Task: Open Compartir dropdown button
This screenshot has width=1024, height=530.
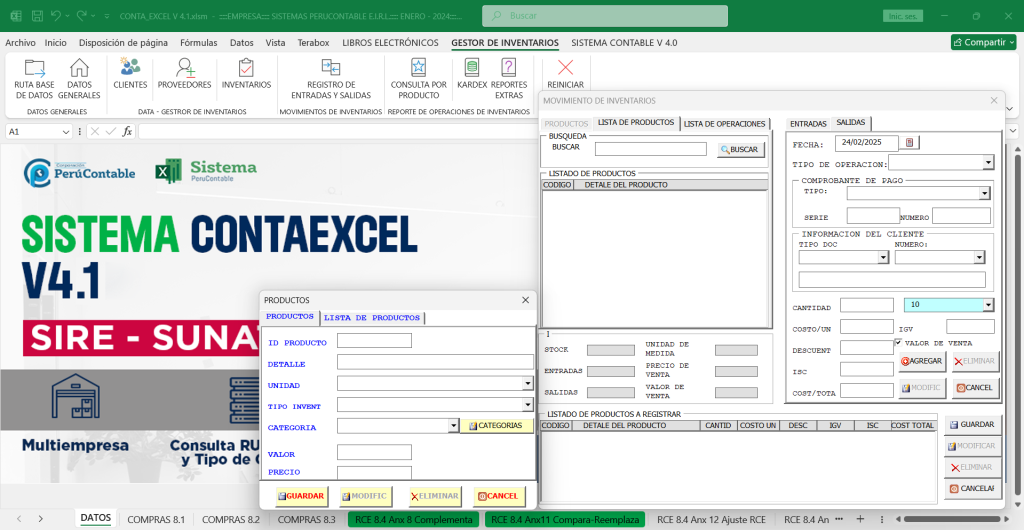Action: (983, 42)
